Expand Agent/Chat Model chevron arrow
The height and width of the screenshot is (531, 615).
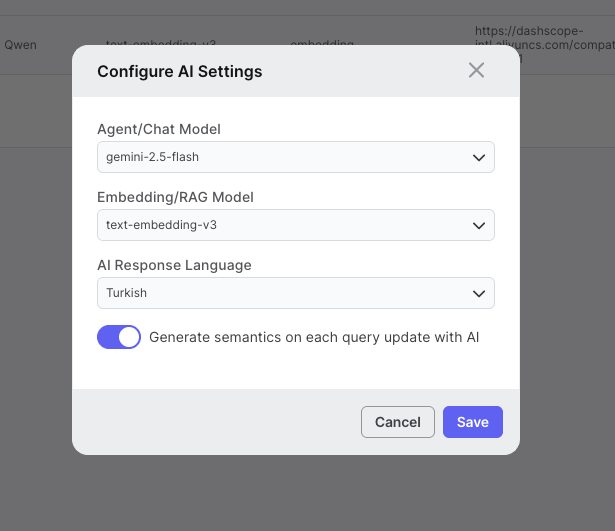pos(479,158)
